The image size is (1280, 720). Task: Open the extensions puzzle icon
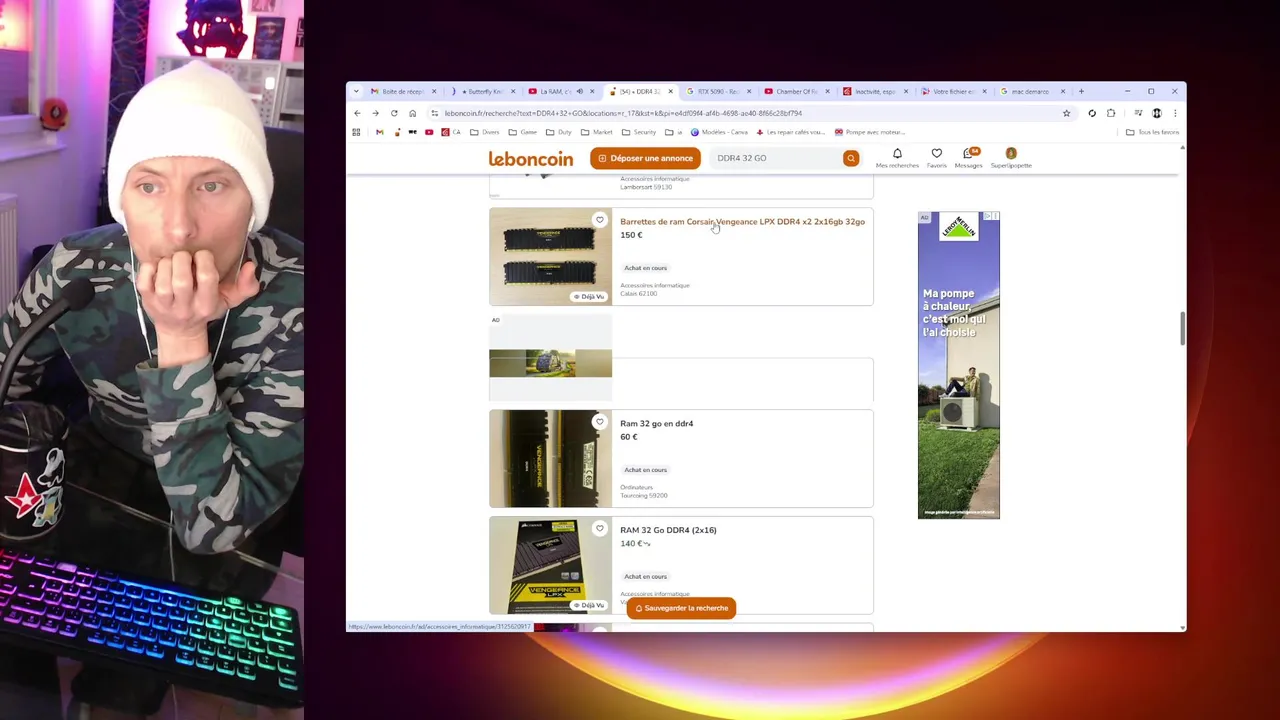pos(1111,113)
